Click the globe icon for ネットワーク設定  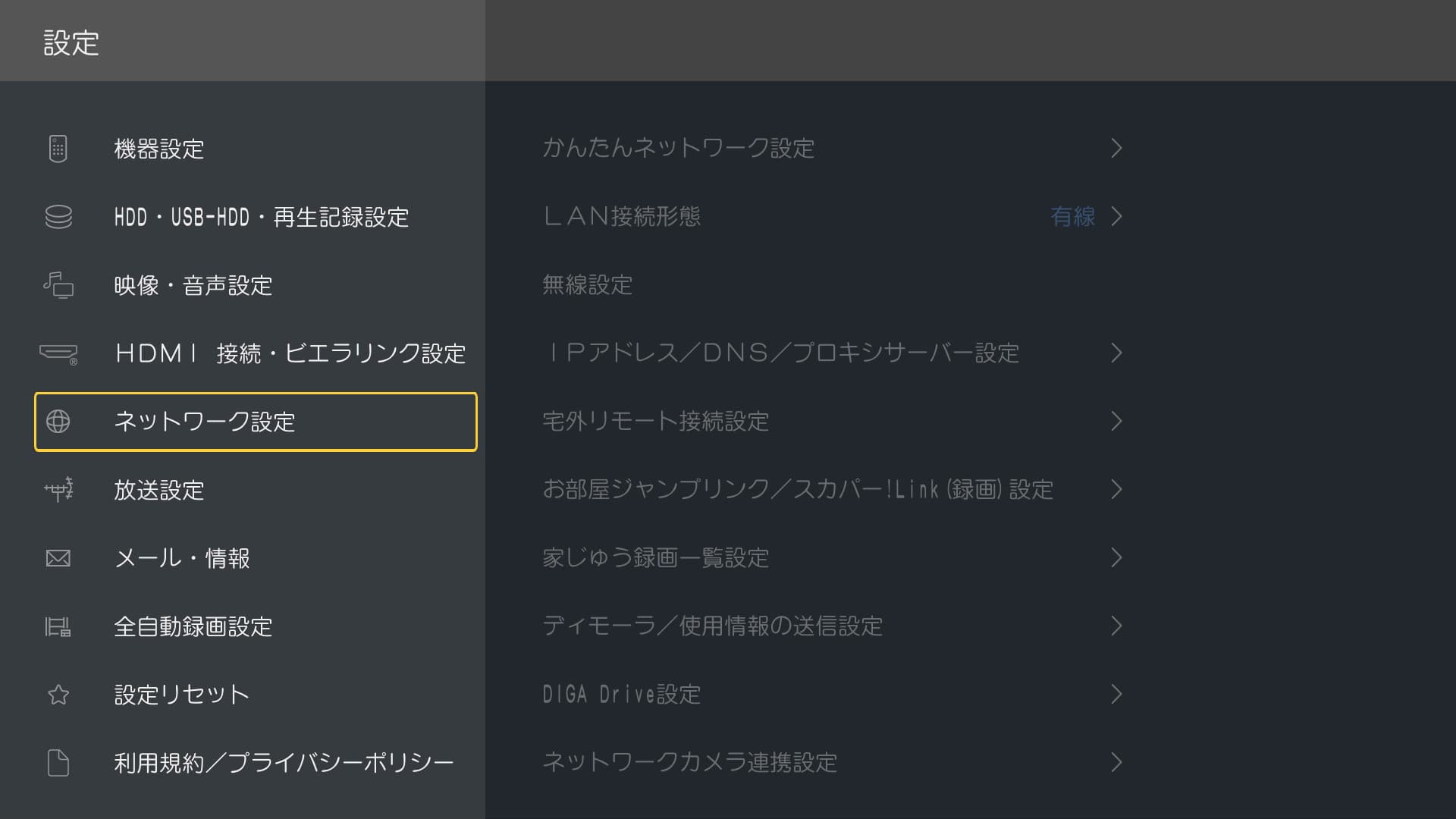58,422
